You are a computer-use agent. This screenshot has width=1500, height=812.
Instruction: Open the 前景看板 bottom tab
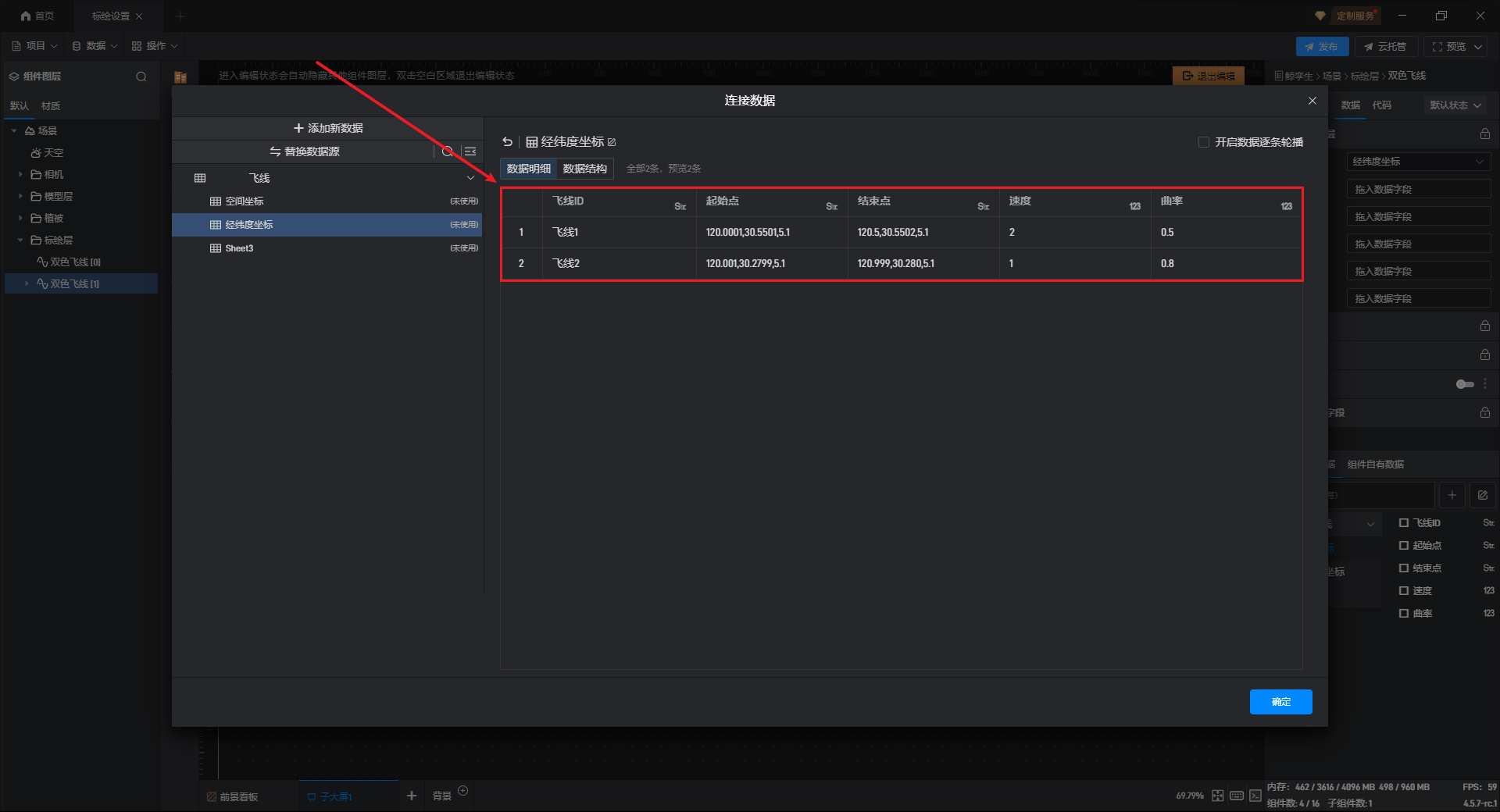(232, 796)
